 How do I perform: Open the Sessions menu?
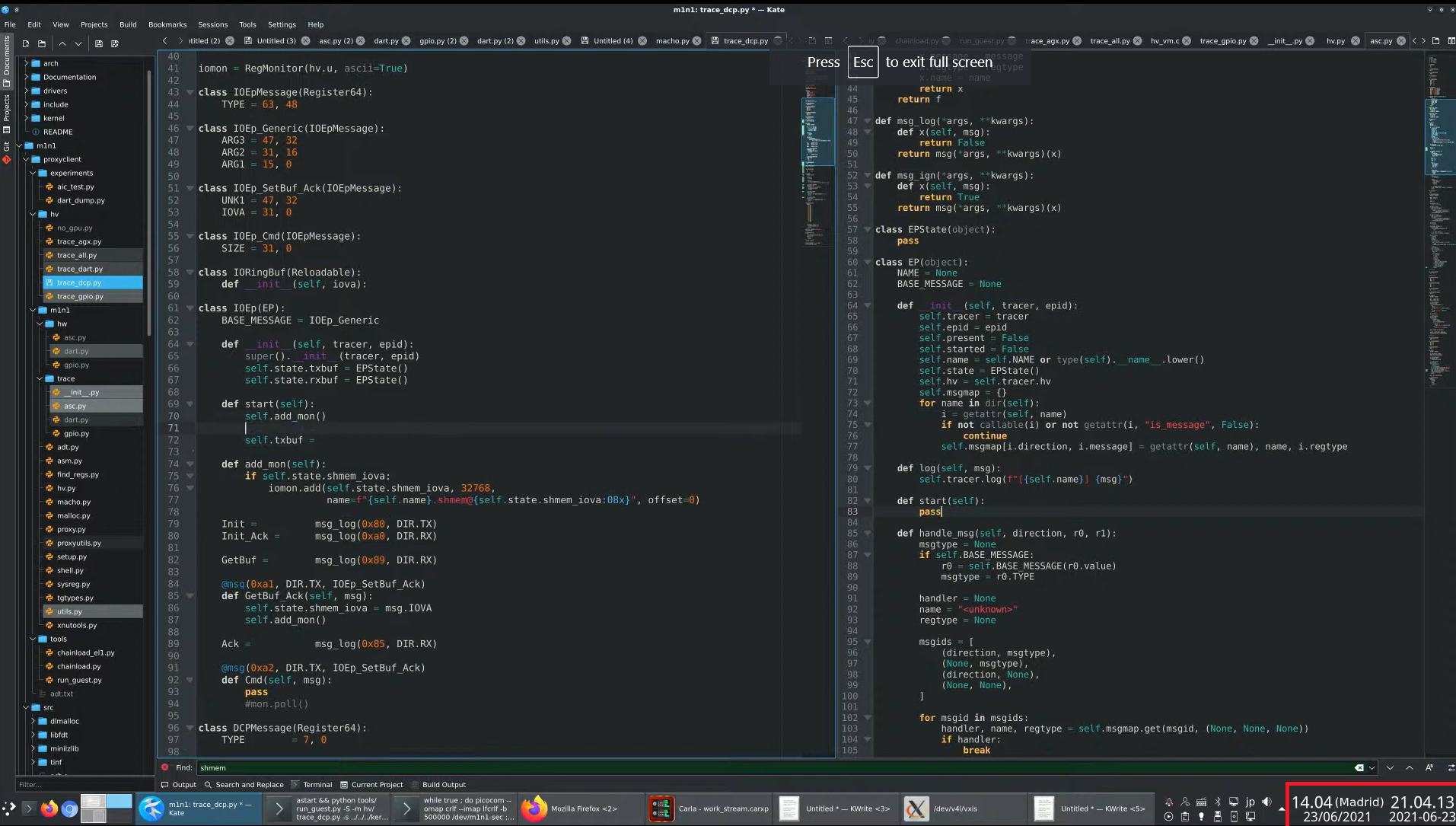point(213,24)
